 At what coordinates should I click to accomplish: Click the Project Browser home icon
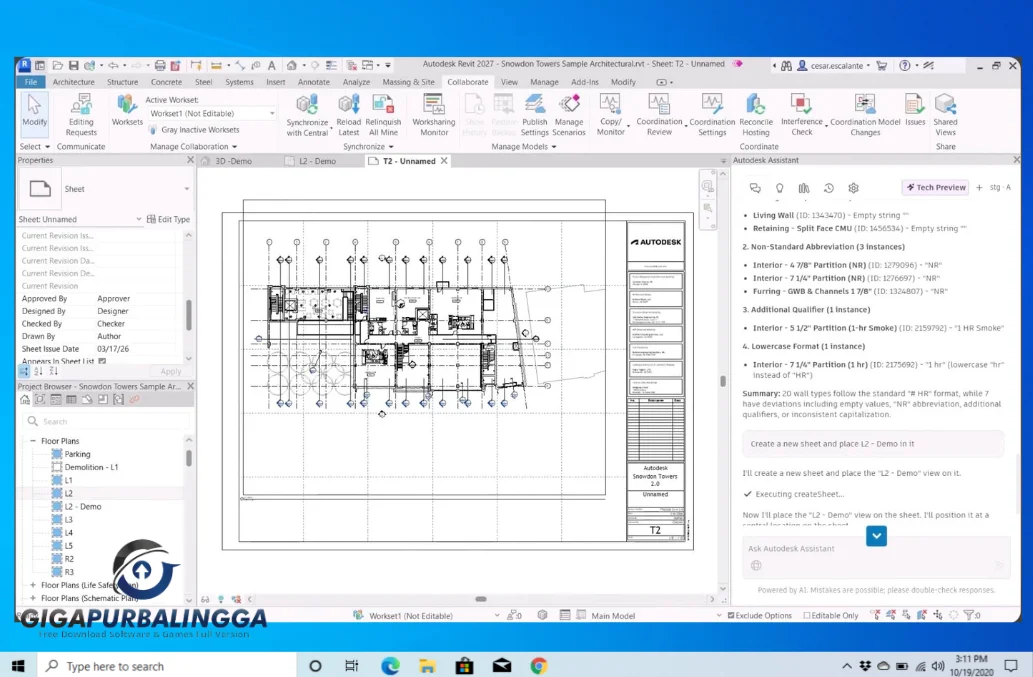pyautogui.click(x=25, y=400)
